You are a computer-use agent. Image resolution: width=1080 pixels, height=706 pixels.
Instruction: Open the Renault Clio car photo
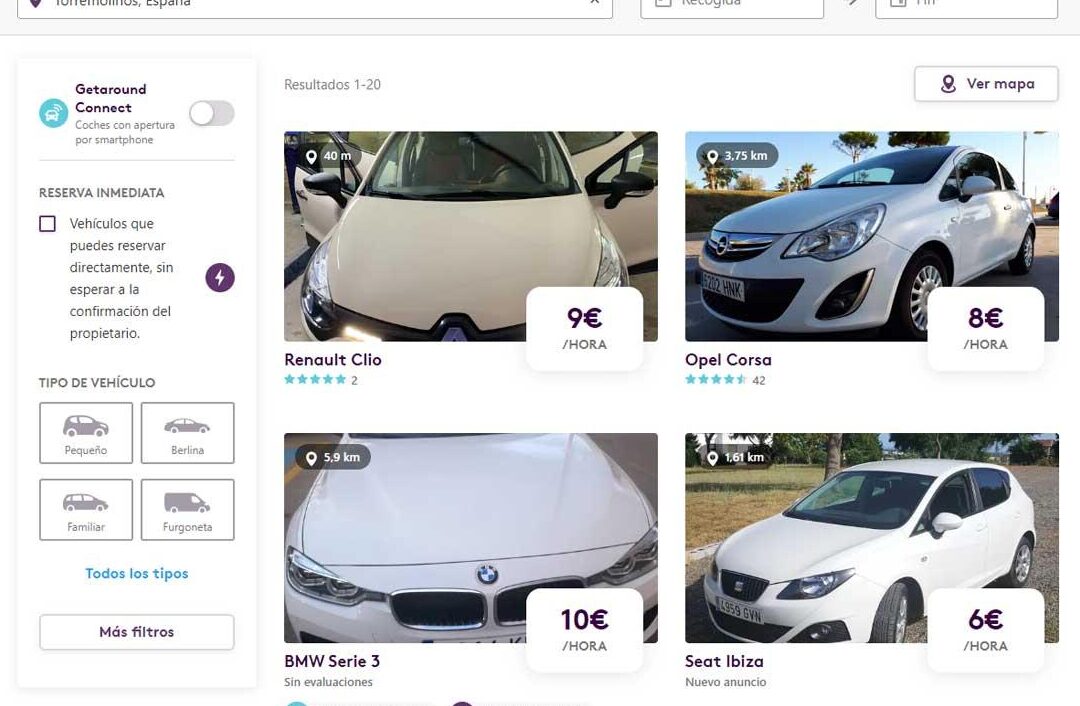point(470,236)
